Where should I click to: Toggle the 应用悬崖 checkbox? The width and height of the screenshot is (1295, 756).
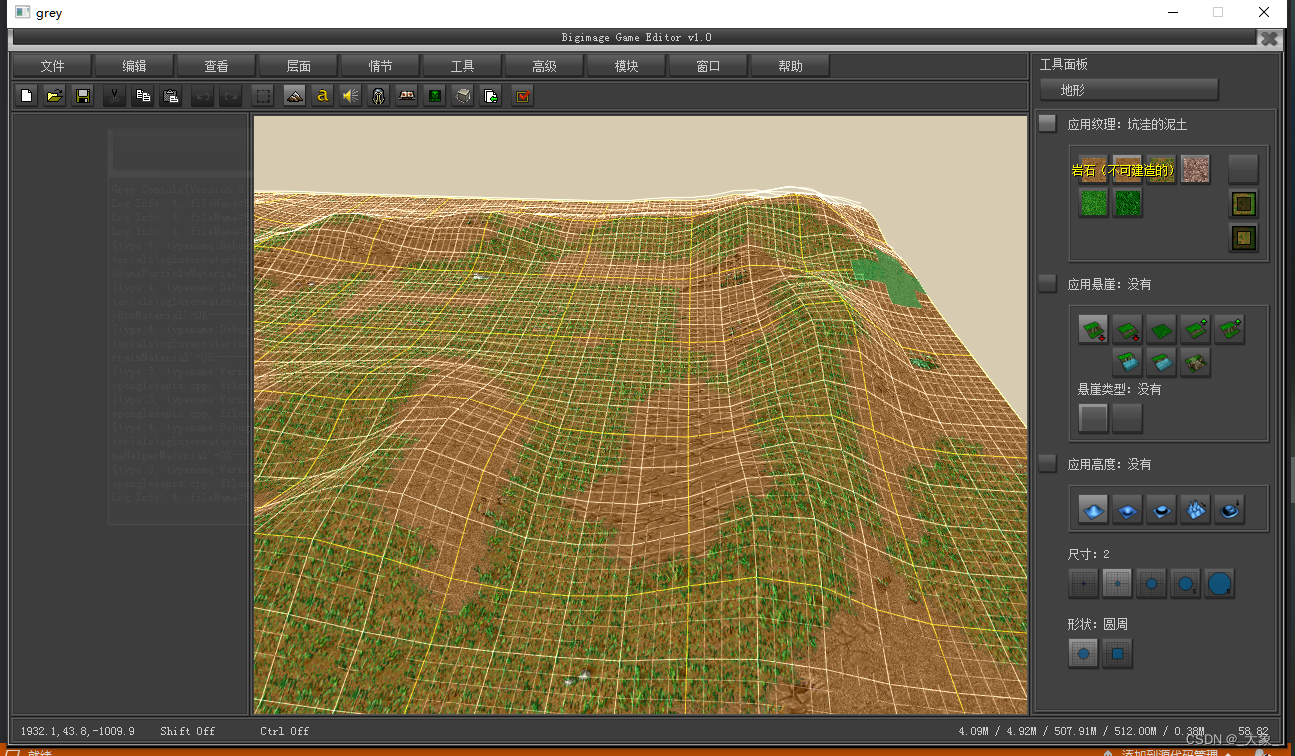(1047, 284)
